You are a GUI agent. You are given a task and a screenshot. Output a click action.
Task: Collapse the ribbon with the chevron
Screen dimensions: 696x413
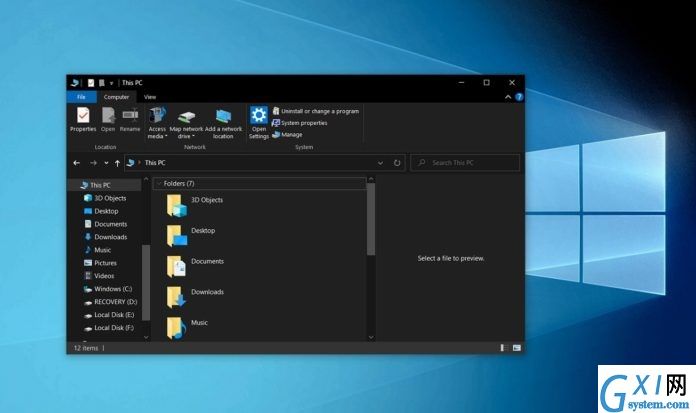point(508,97)
